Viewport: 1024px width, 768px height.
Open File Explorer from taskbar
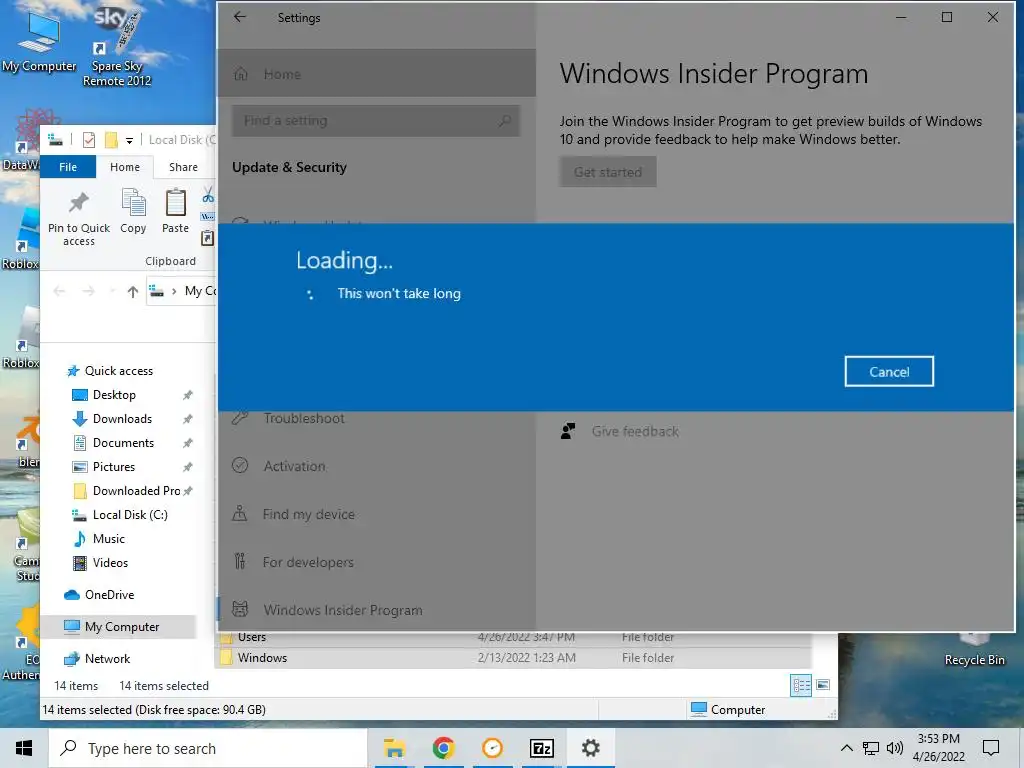click(x=394, y=748)
